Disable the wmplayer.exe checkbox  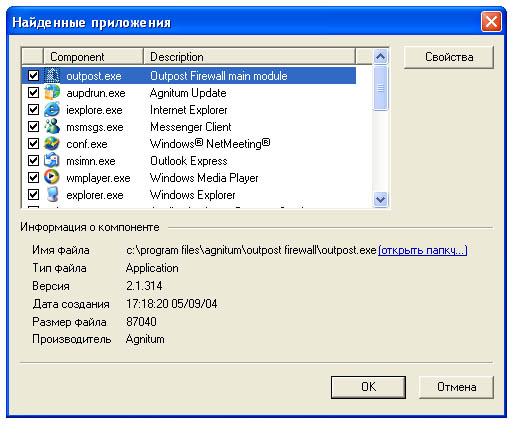tap(33, 178)
